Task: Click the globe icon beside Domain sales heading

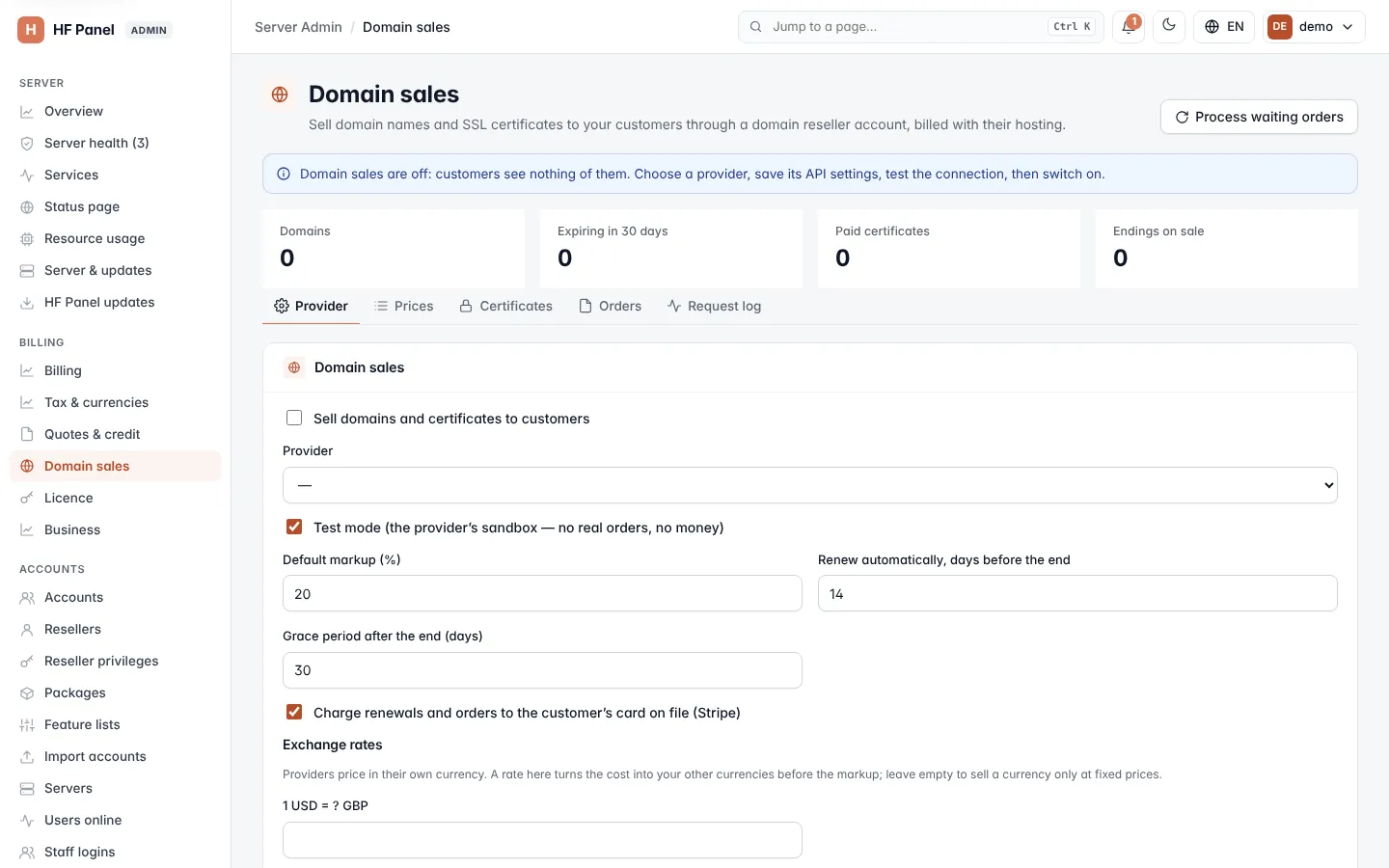Action: pyautogui.click(x=280, y=95)
